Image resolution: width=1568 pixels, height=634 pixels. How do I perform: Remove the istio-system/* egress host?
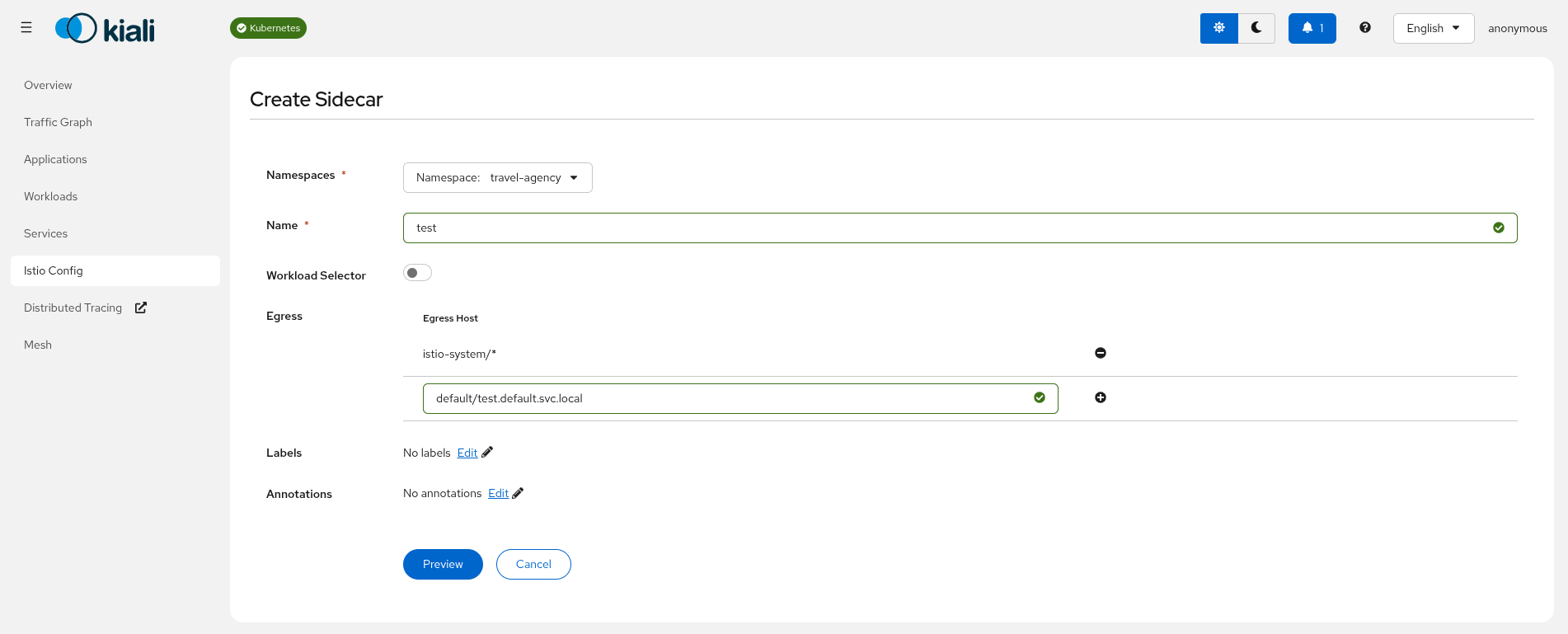(1100, 353)
